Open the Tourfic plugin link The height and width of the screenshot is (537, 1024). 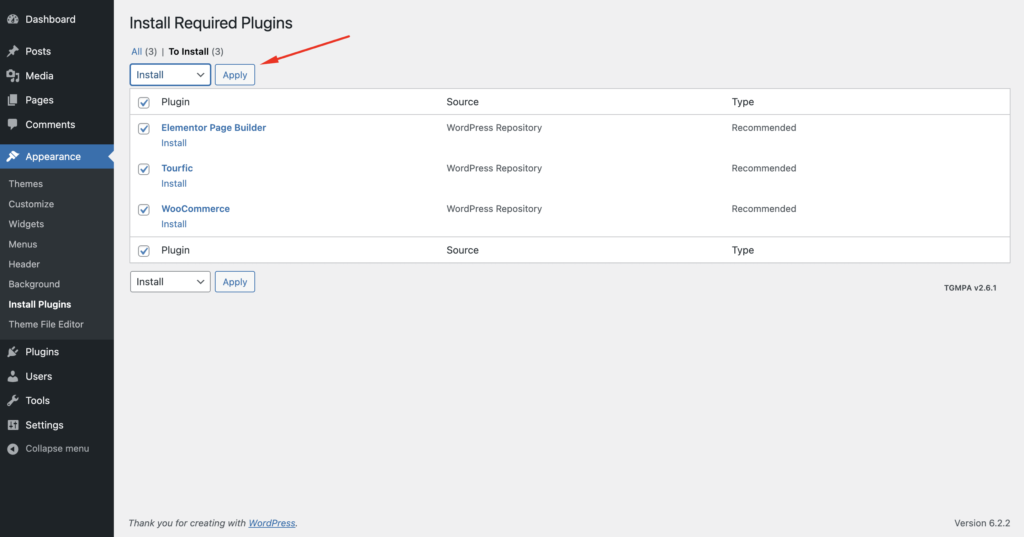tap(177, 168)
